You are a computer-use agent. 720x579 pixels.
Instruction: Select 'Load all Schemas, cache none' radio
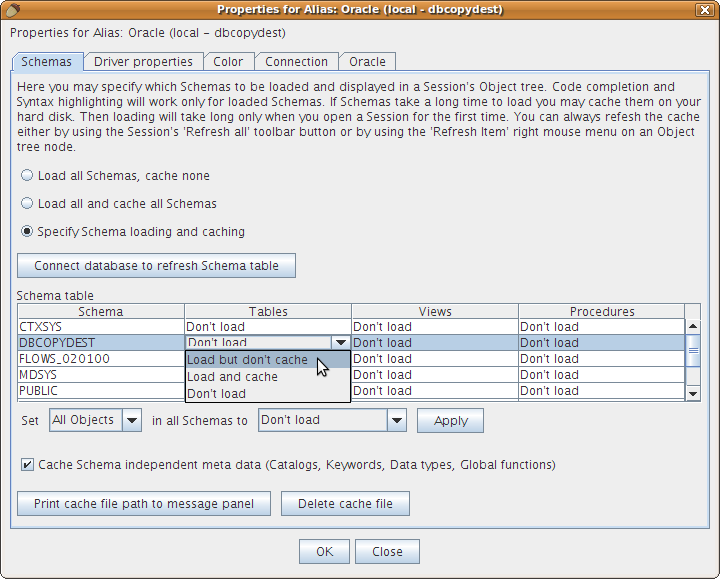click(x=27, y=176)
